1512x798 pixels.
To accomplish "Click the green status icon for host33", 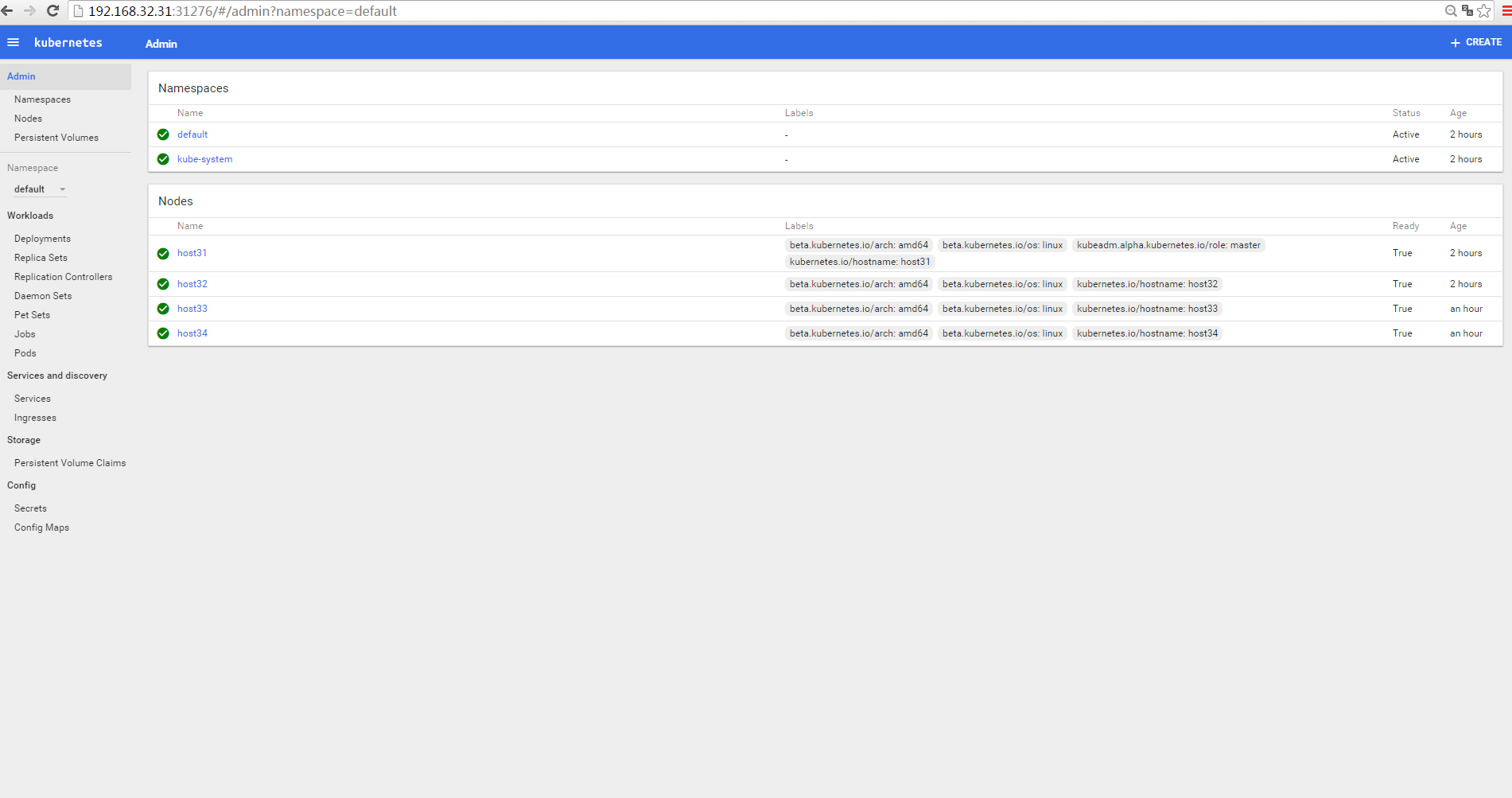I will (163, 309).
